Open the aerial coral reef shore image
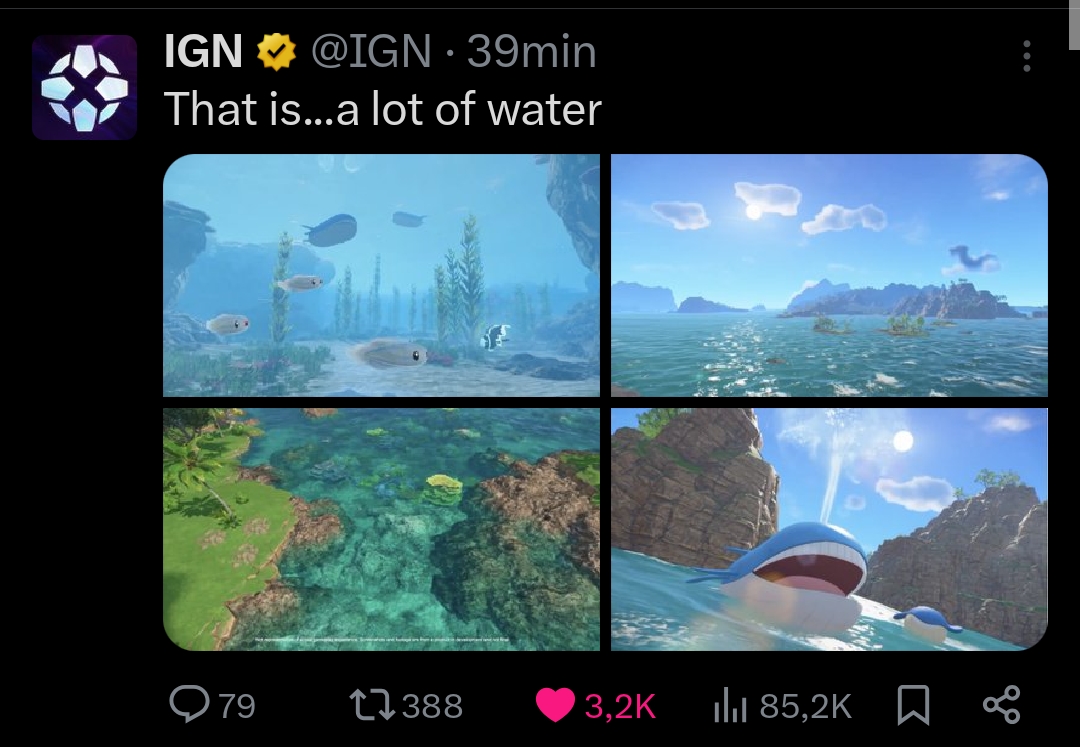This screenshot has height=747, width=1080. pyautogui.click(x=381, y=529)
